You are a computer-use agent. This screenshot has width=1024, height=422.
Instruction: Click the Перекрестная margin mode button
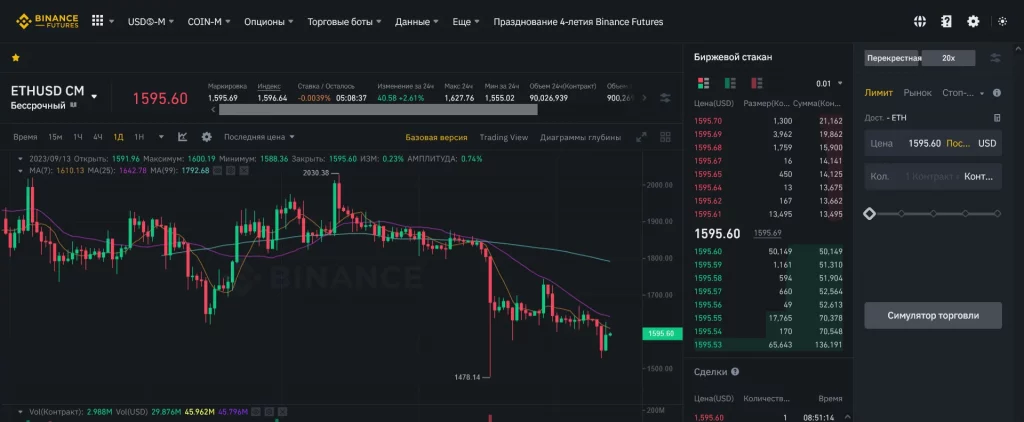click(x=893, y=58)
